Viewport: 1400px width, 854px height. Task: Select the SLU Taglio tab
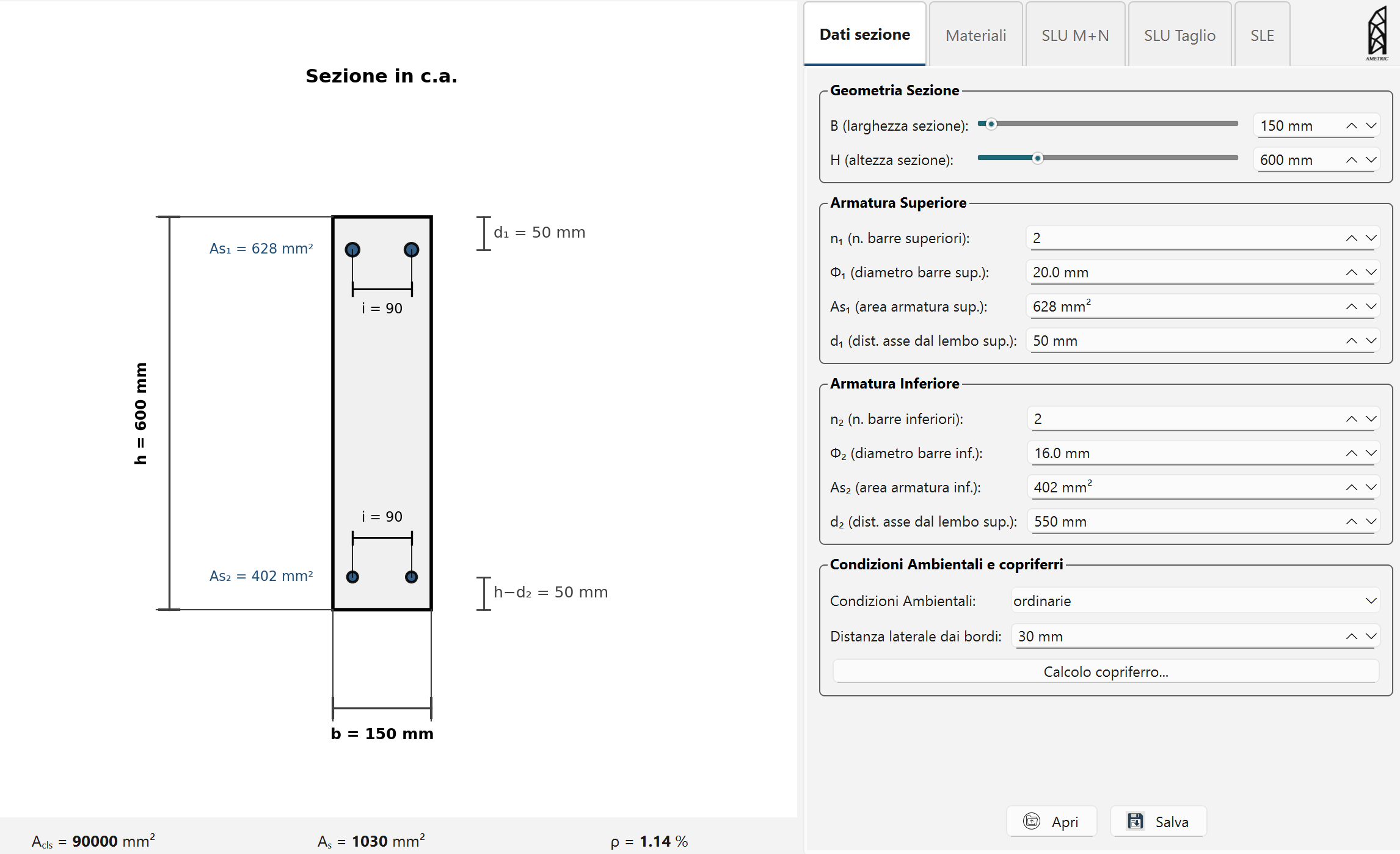(x=1179, y=35)
